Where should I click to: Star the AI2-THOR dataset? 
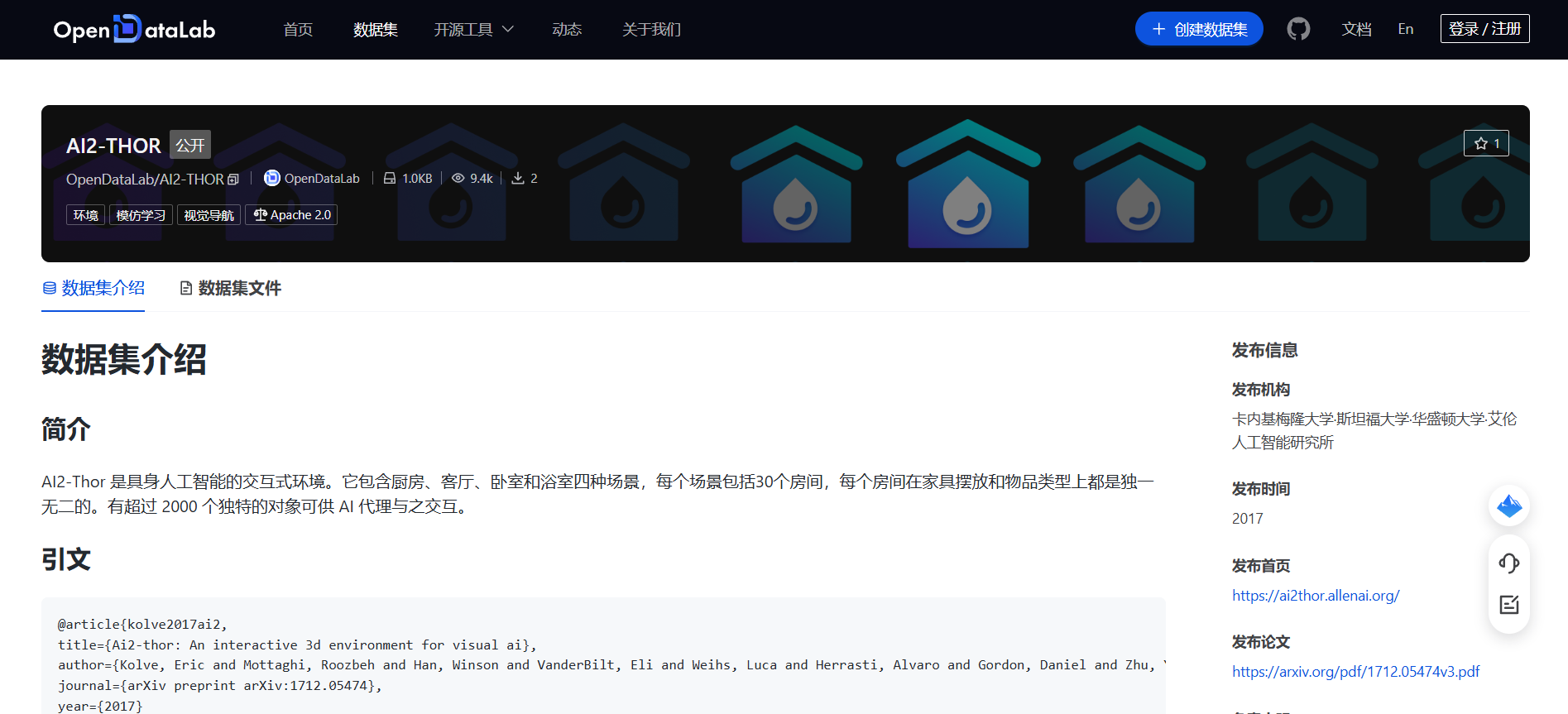coord(1486,143)
